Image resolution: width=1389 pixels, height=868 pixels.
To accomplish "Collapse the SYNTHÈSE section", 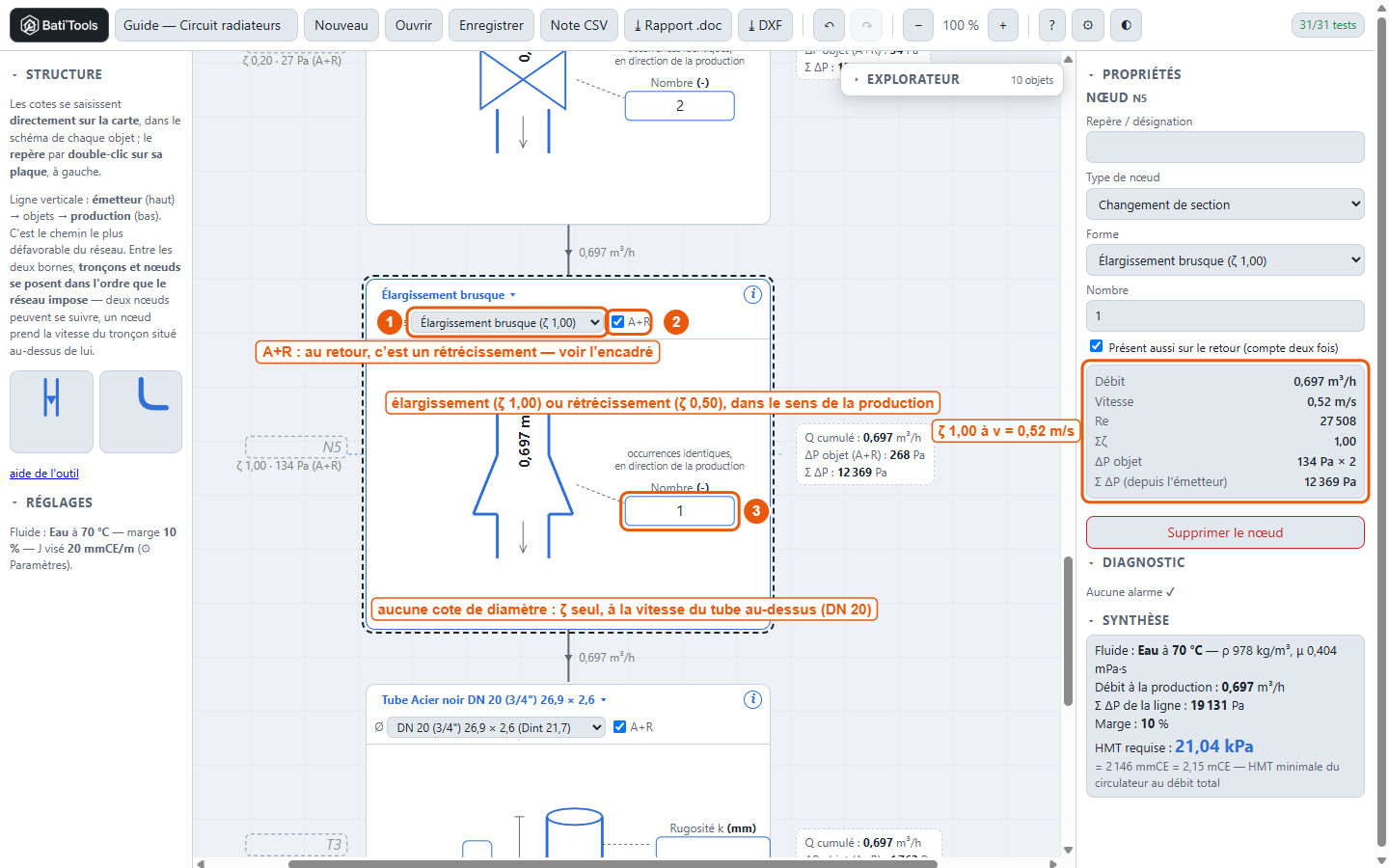I will (1129, 620).
